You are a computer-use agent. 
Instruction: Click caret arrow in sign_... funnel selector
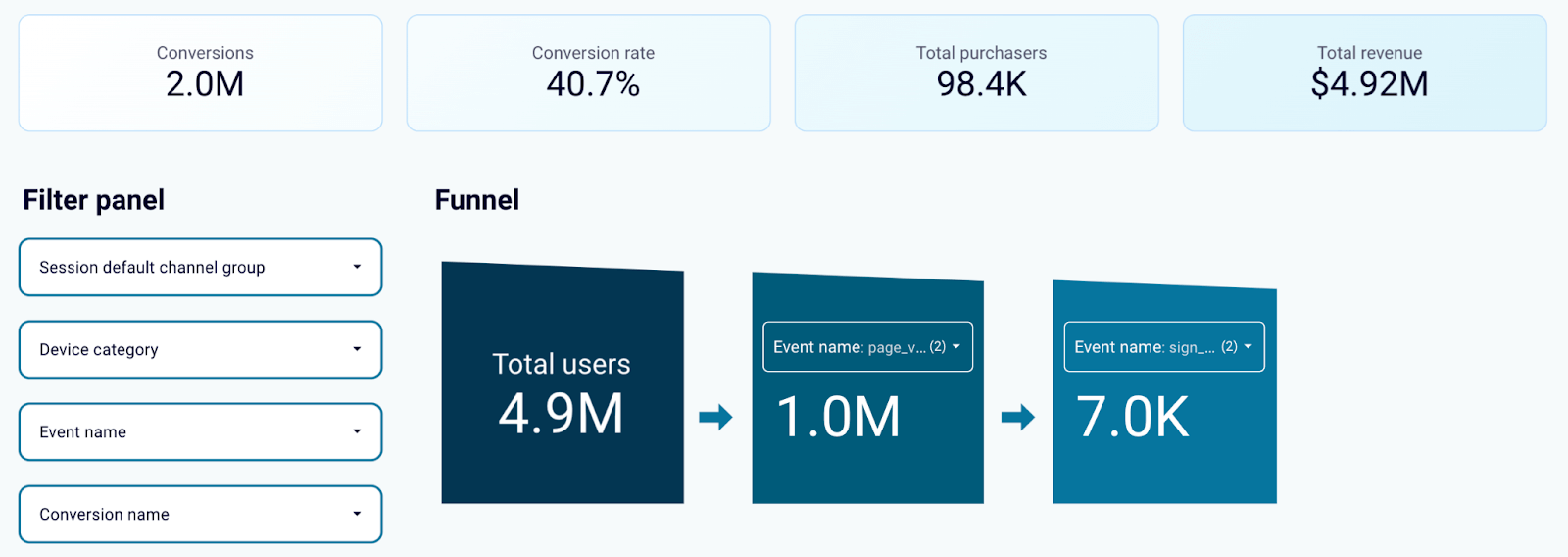[1248, 347]
